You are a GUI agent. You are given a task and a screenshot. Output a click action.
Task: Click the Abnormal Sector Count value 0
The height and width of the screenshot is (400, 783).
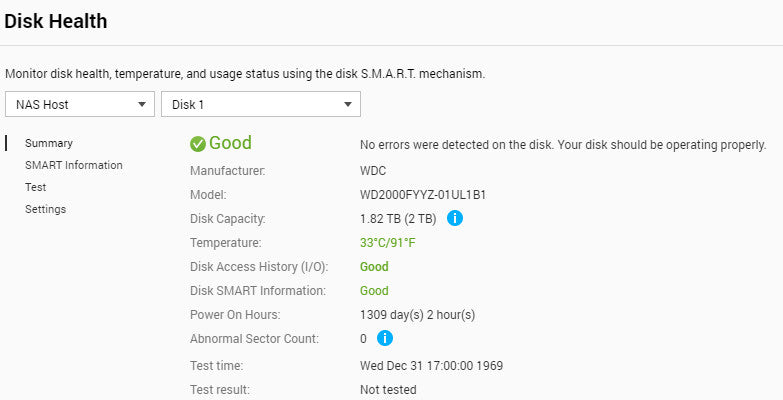pyautogui.click(x=363, y=339)
